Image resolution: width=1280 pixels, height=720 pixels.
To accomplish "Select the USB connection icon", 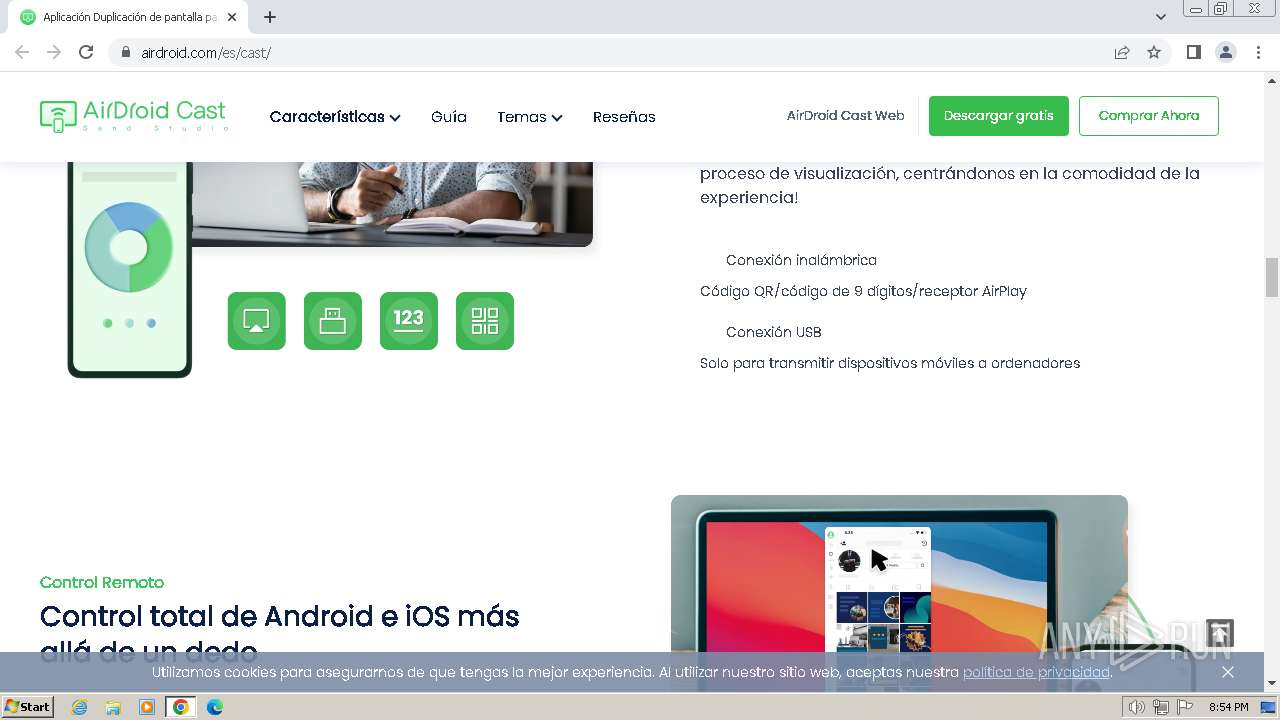I will [333, 321].
